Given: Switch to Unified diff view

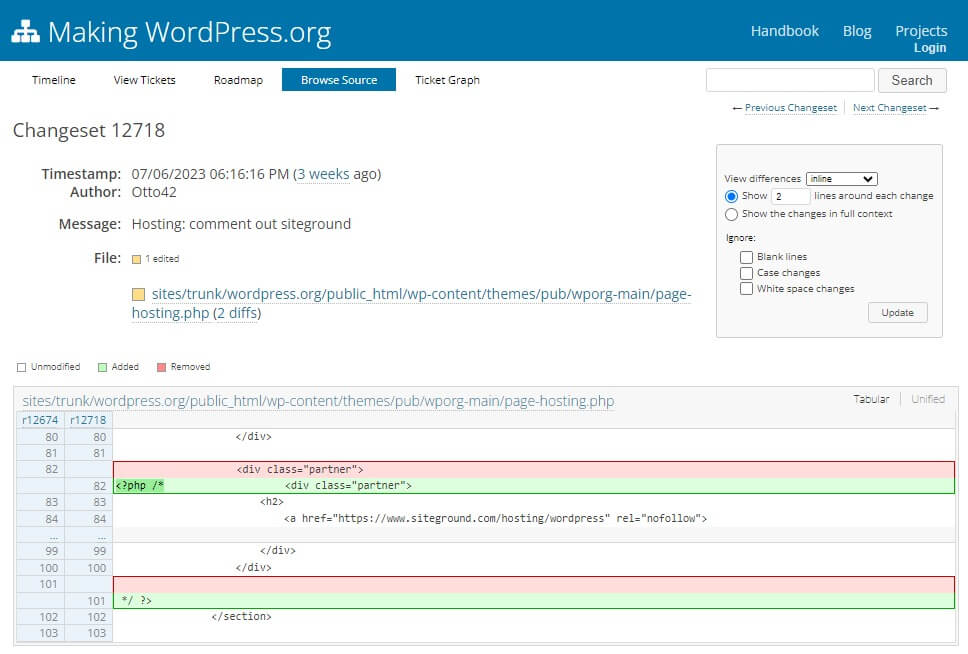Looking at the screenshot, I should click(x=928, y=400).
